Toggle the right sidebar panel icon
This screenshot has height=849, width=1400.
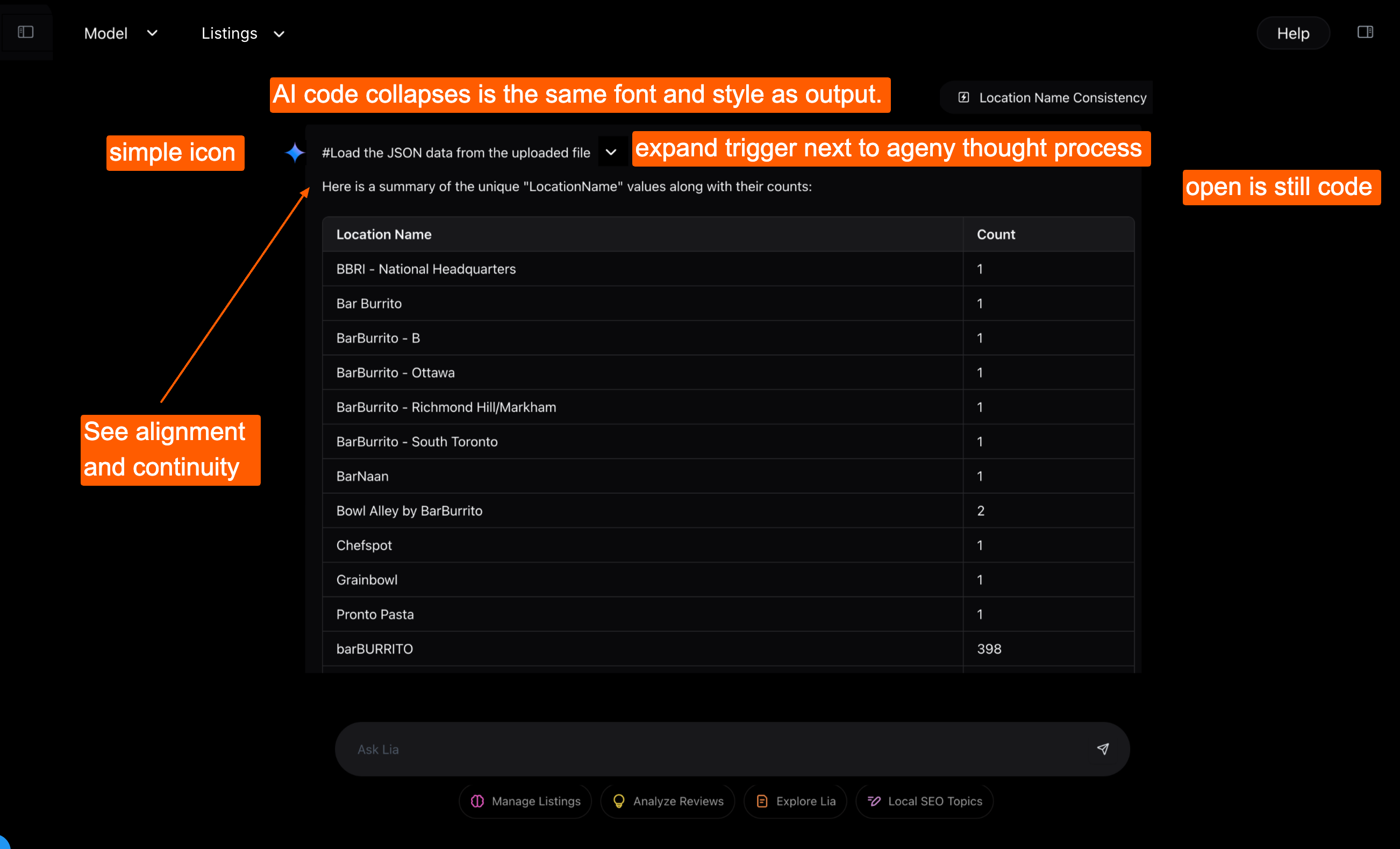[1365, 32]
